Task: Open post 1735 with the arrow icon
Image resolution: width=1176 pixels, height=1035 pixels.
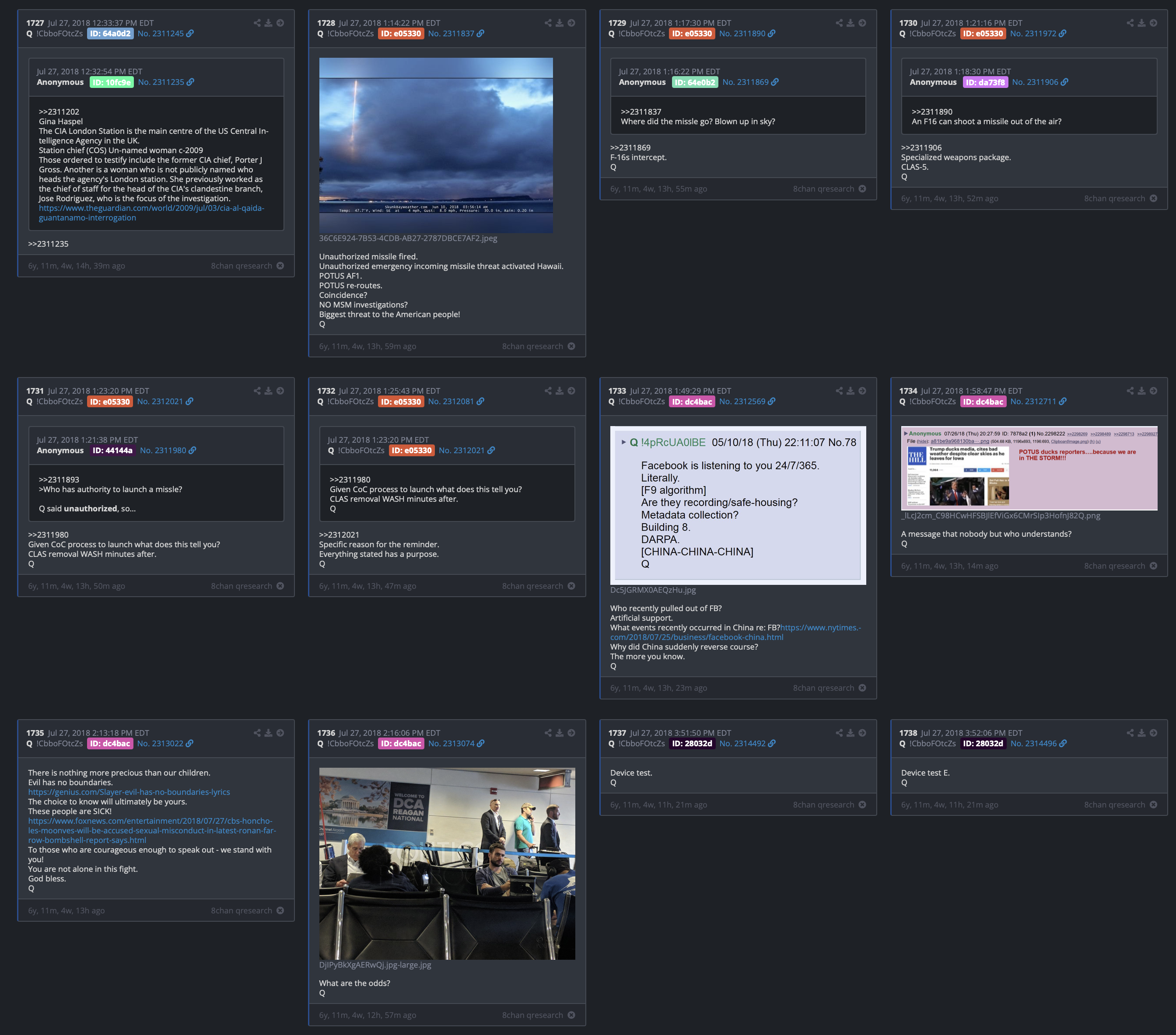Action: pyautogui.click(x=280, y=733)
